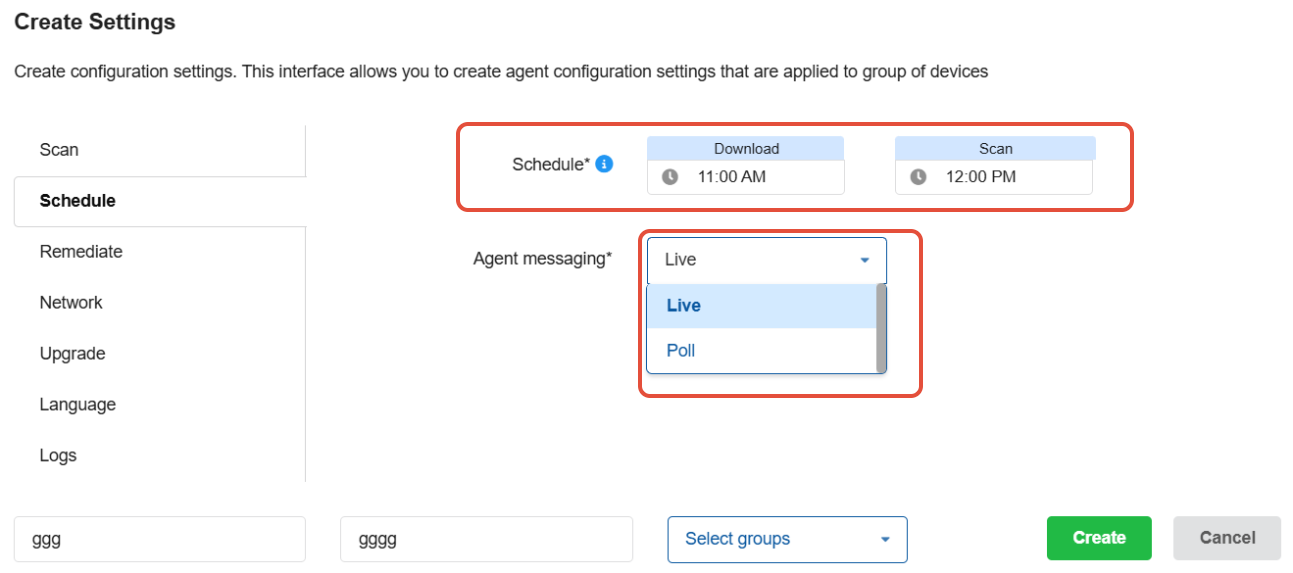The width and height of the screenshot is (1293, 573).
Task: Expand the Select groups dropdown
Action: coord(787,539)
